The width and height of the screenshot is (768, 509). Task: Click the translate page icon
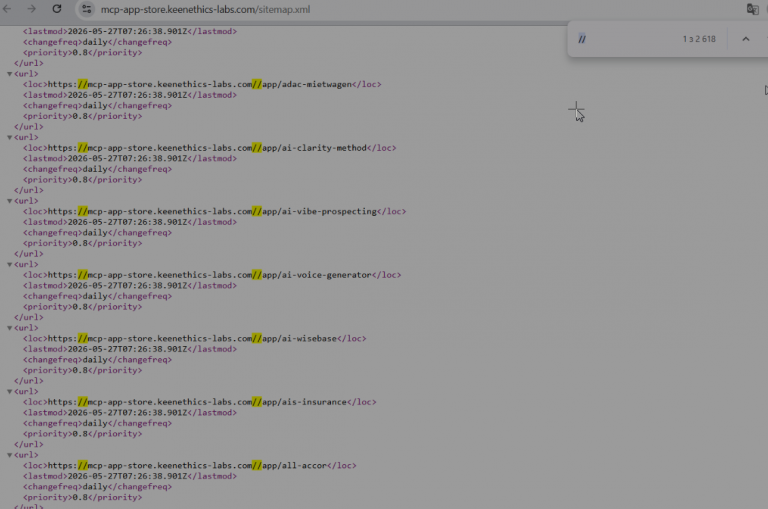pos(752,9)
